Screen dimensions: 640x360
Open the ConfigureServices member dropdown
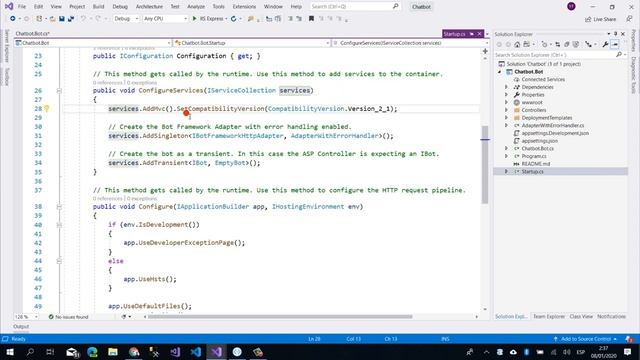(x=410, y=43)
